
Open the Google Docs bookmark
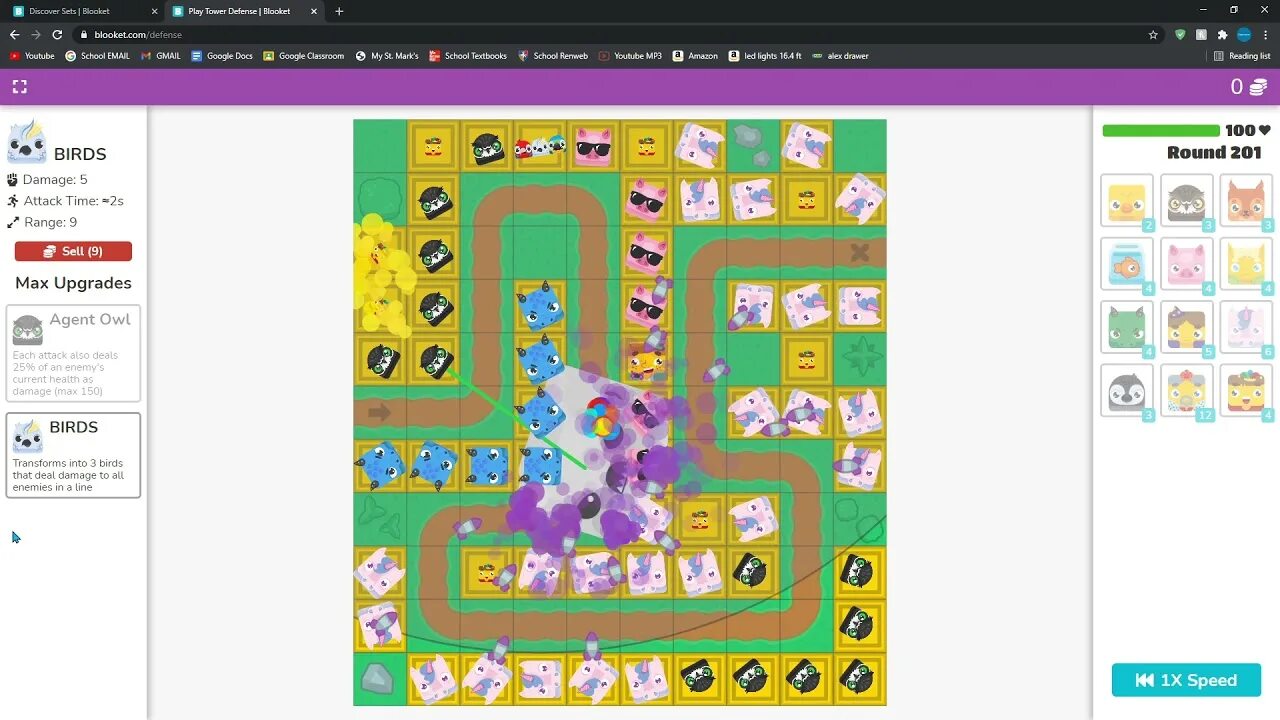[222, 56]
